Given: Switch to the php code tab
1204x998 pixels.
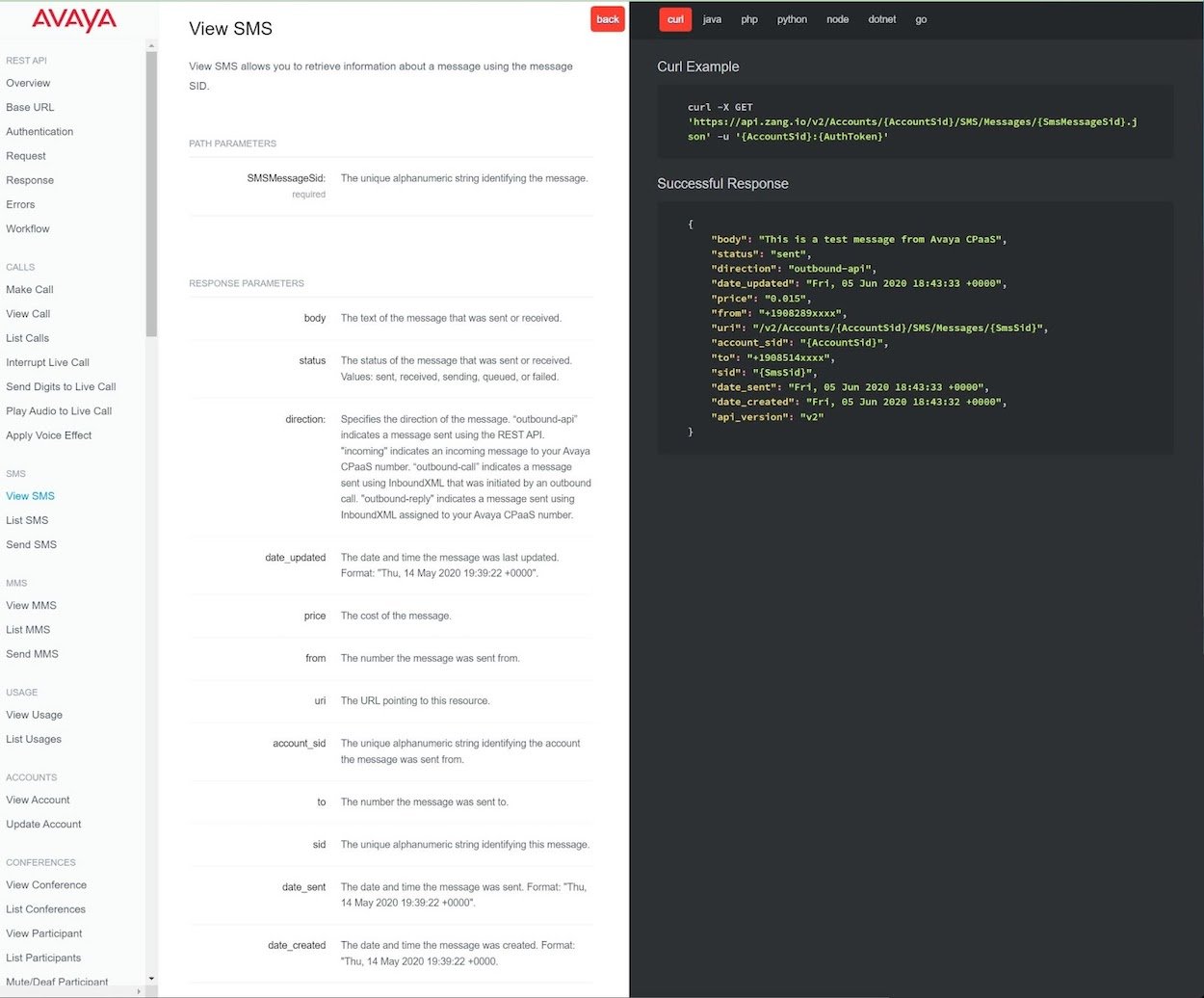Looking at the screenshot, I should click(749, 19).
